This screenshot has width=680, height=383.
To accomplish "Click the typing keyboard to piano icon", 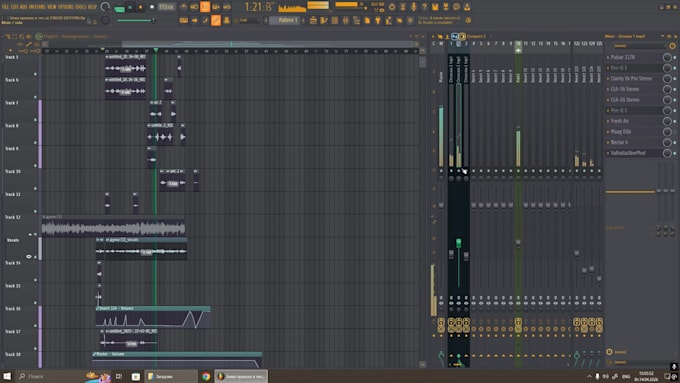I will (x=184, y=20).
